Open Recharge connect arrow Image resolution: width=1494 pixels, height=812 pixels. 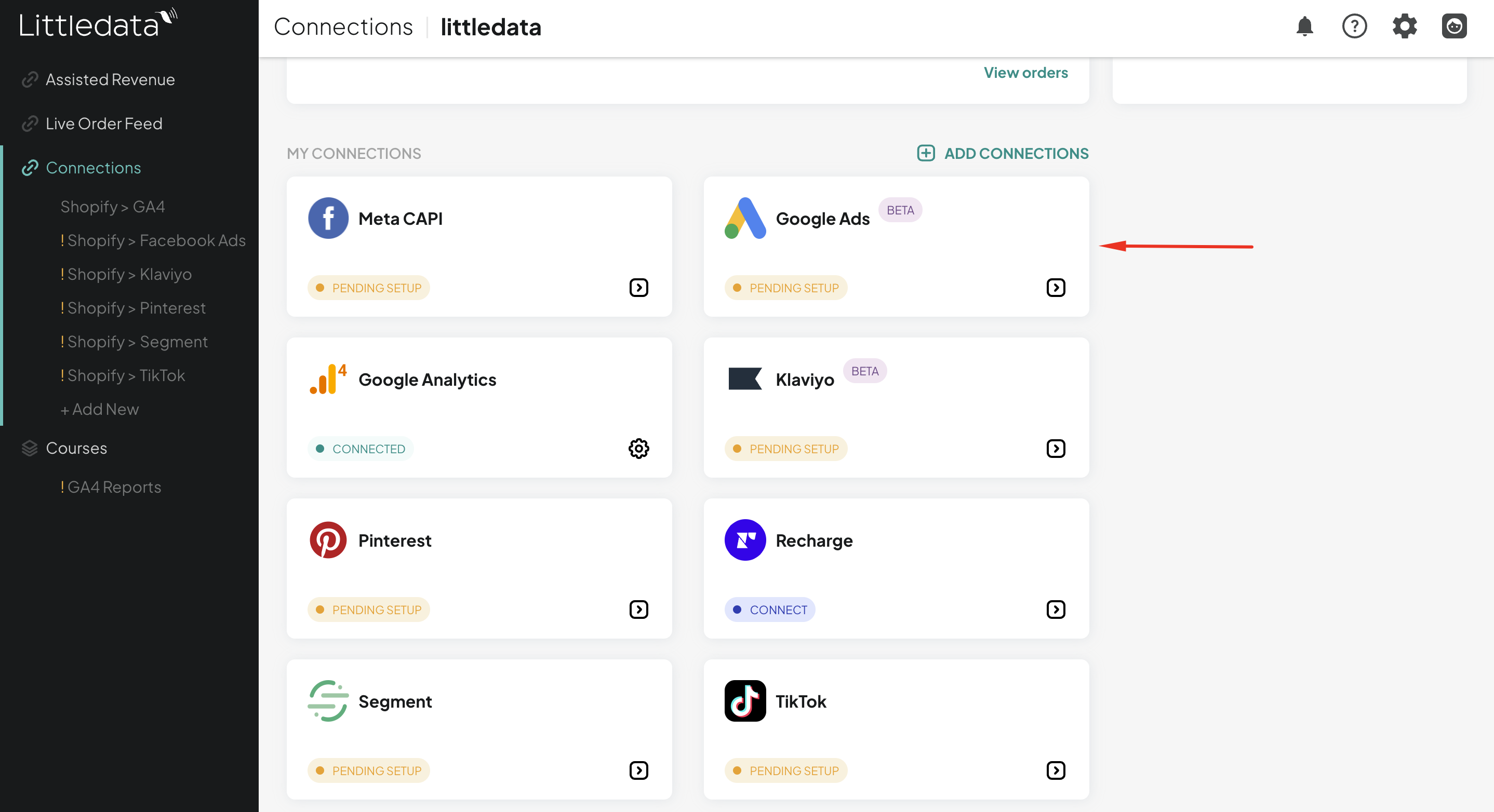pyautogui.click(x=1056, y=610)
